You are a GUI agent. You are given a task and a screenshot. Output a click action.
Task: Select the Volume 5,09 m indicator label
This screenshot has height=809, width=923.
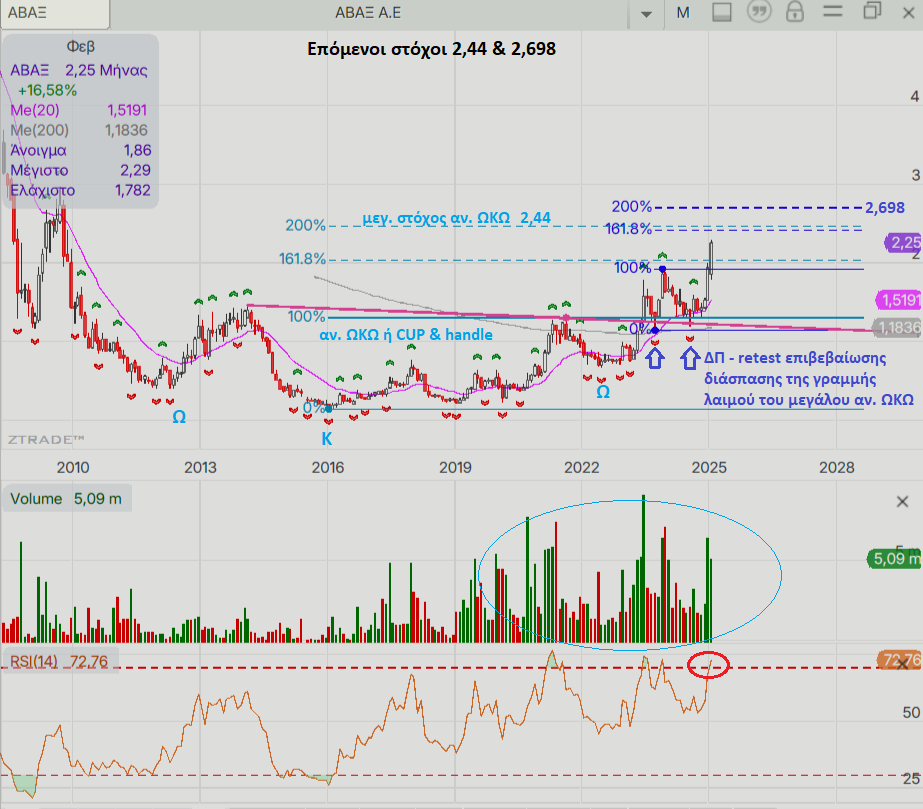click(x=65, y=499)
